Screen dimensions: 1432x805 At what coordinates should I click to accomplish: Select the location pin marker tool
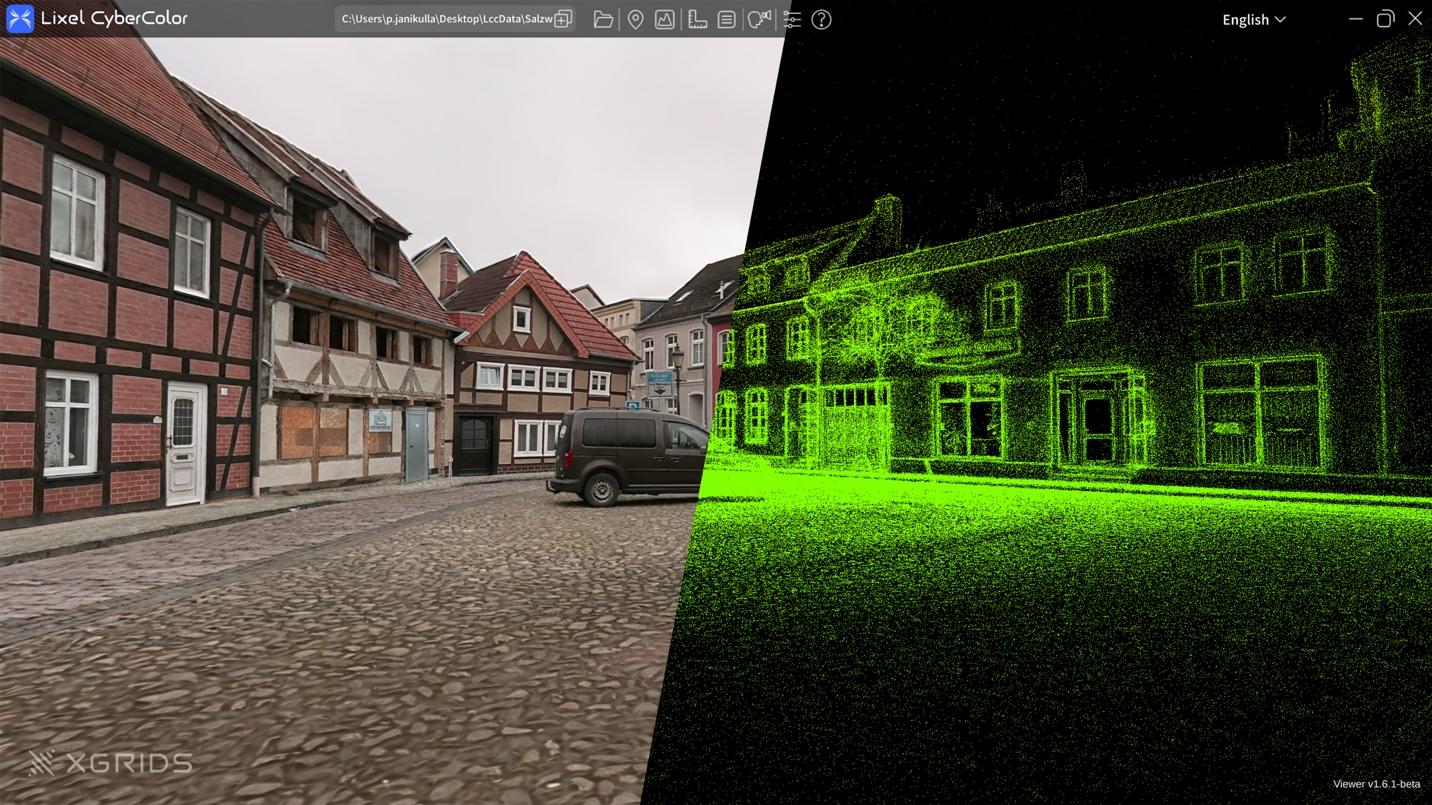[x=635, y=19]
